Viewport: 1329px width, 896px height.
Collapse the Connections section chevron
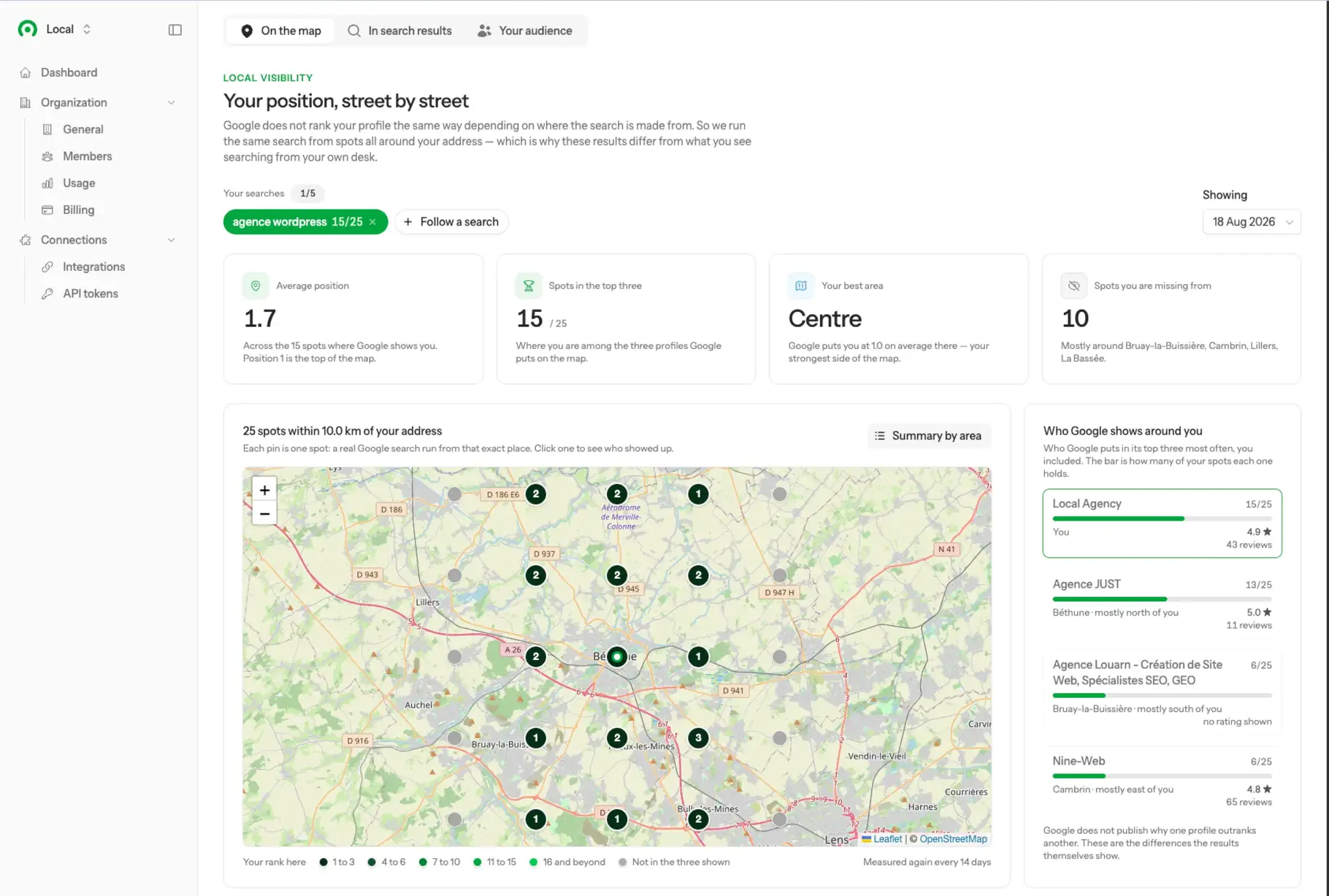pos(172,240)
